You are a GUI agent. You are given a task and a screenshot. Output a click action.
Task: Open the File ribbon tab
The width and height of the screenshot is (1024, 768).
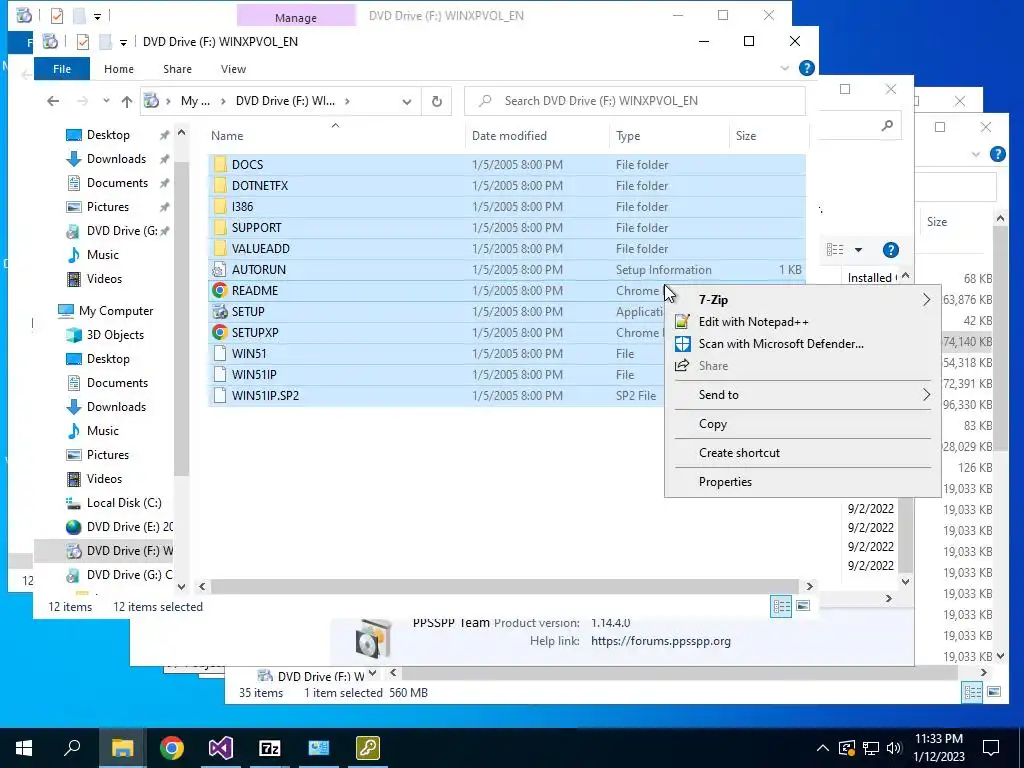(x=62, y=69)
